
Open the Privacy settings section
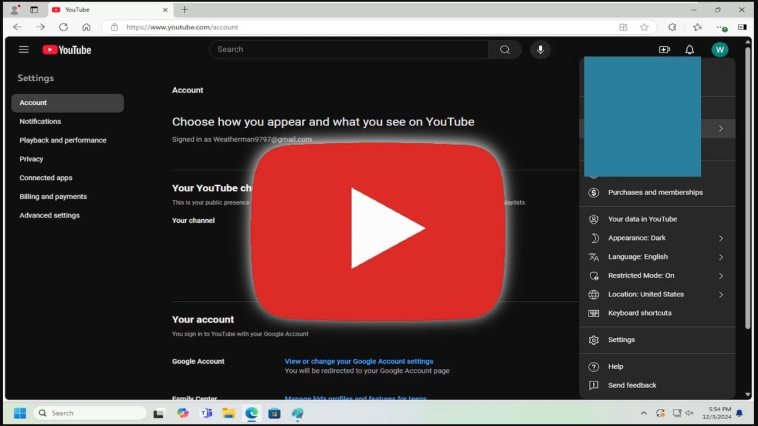tap(68, 159)
